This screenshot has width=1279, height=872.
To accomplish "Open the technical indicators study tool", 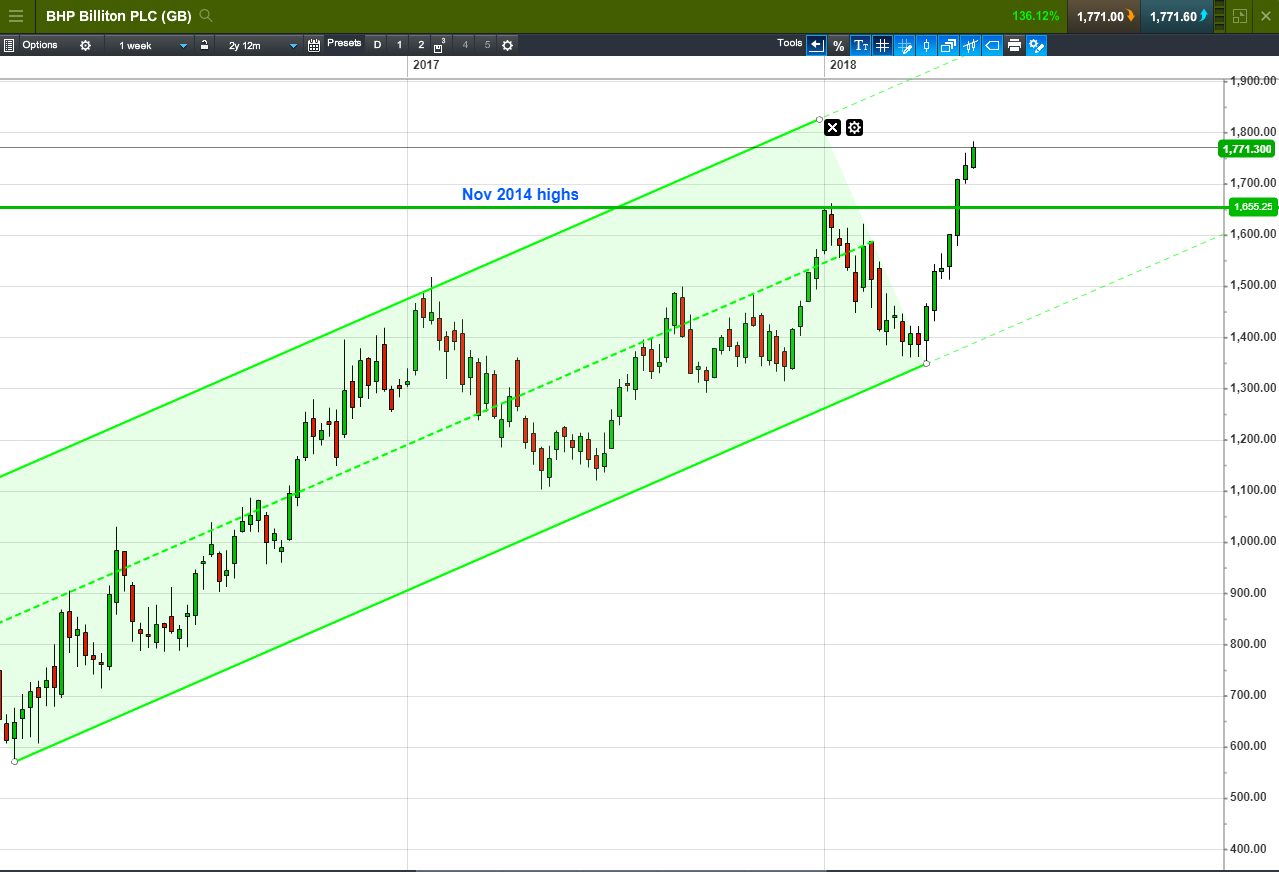I will [970, 45].
